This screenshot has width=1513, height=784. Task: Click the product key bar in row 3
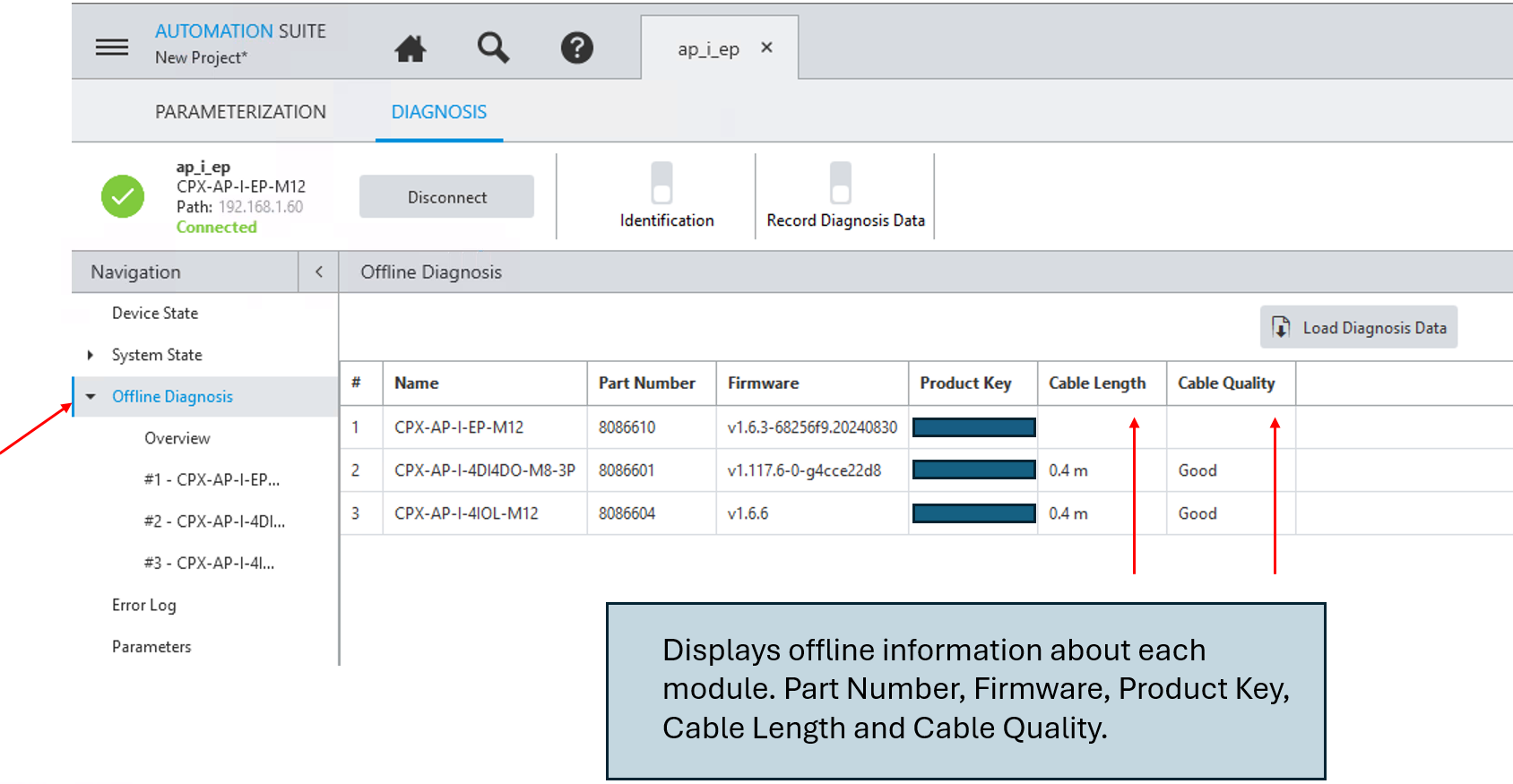click(x=973, y=513)
